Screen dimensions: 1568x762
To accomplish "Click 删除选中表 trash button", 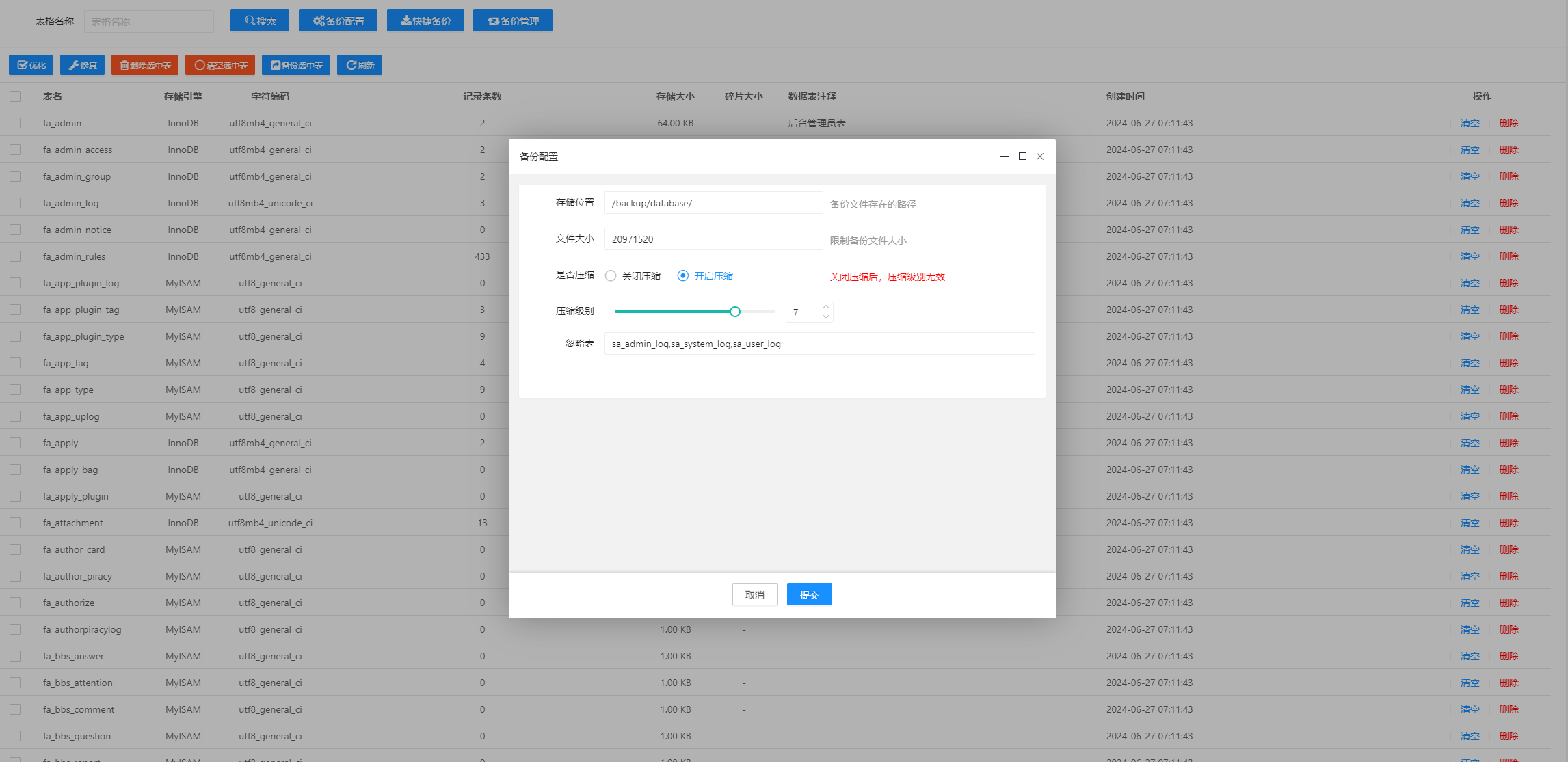I will 144,65.
